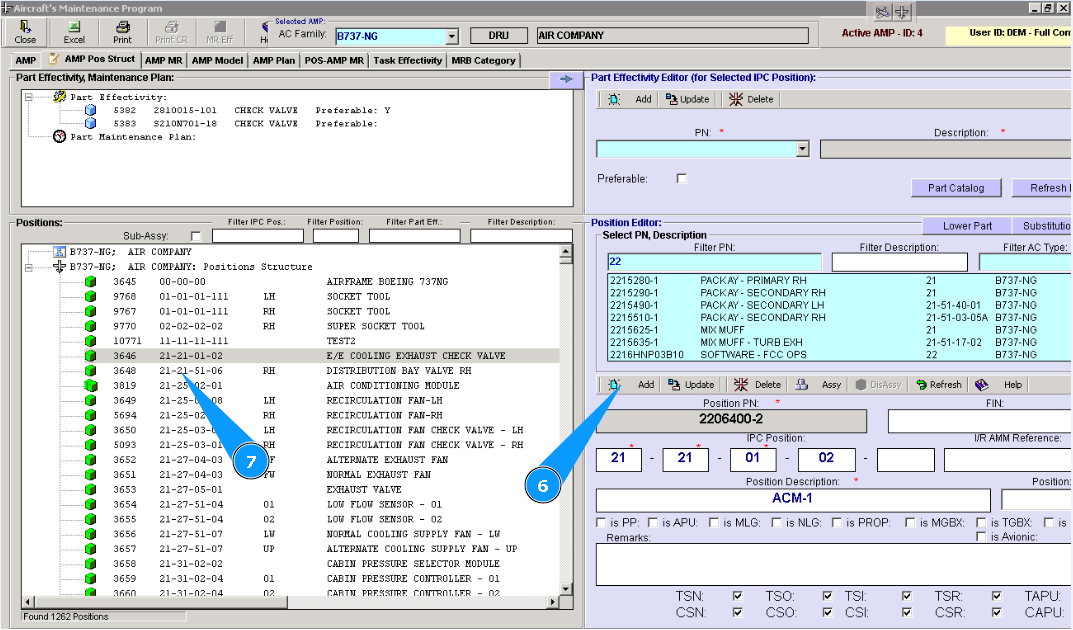Open the Task Effectivity tab
This screenshot has height=630, width=1073.
point(407,60)
